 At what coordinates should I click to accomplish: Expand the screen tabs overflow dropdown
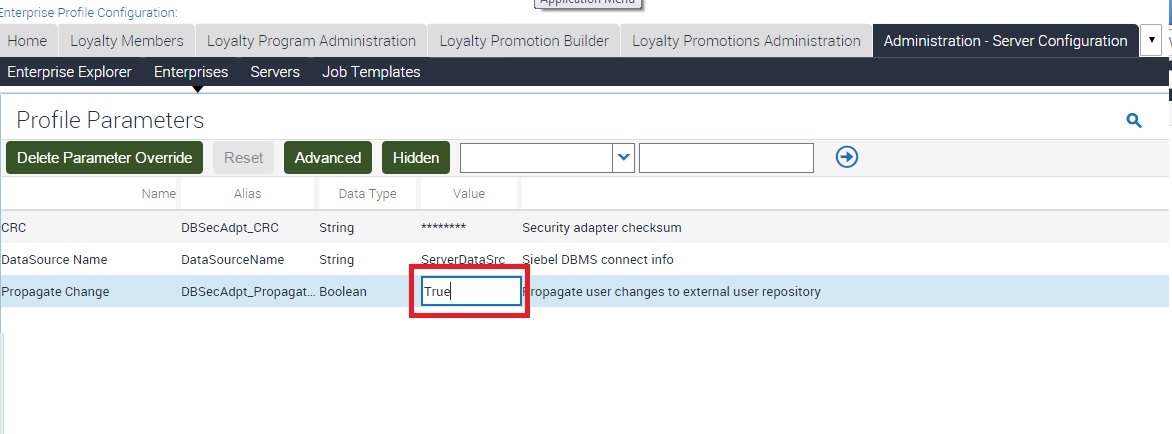(1152, 41)
